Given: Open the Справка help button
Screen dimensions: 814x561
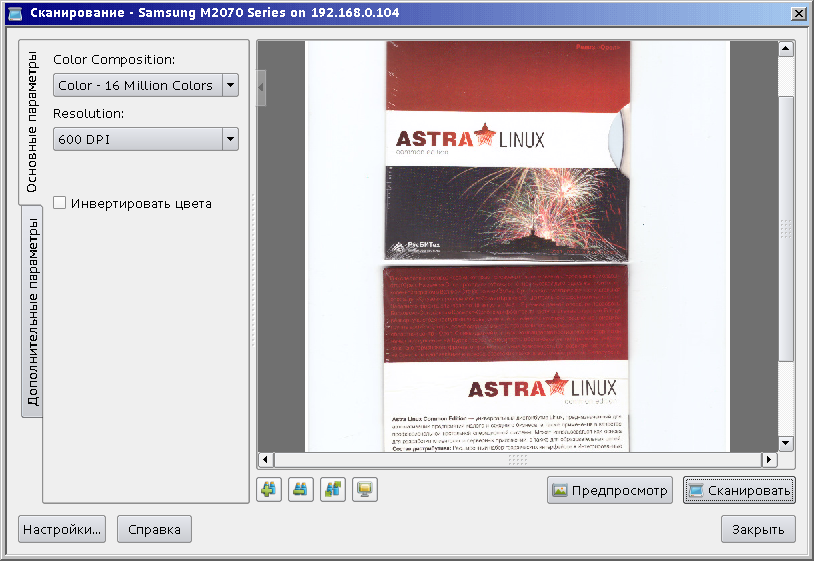Looking at the screenshot, I should tap(154, 529).
